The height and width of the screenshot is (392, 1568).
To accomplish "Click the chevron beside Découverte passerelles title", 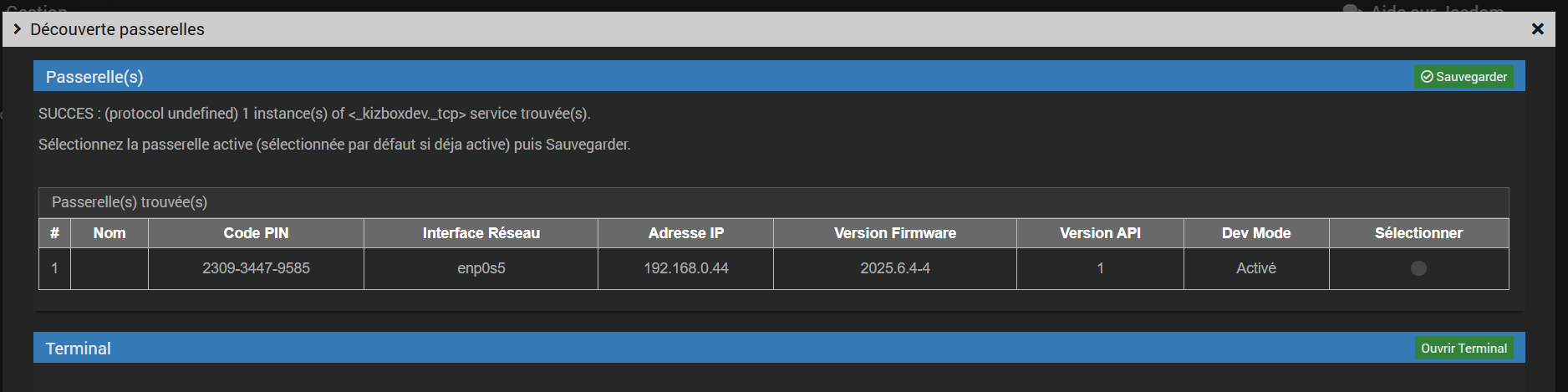I will (17, 29).
